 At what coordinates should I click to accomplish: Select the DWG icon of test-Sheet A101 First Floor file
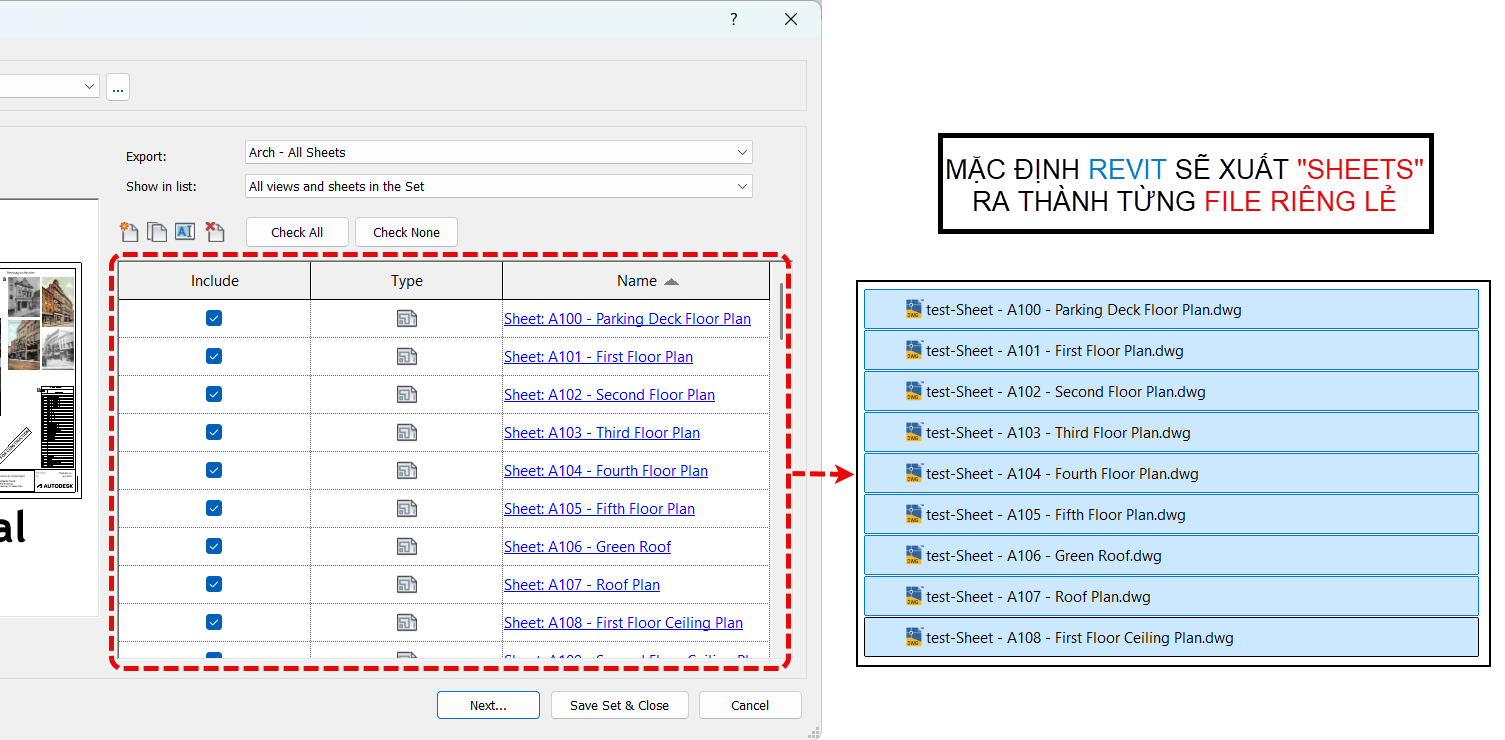pos(913,350)
